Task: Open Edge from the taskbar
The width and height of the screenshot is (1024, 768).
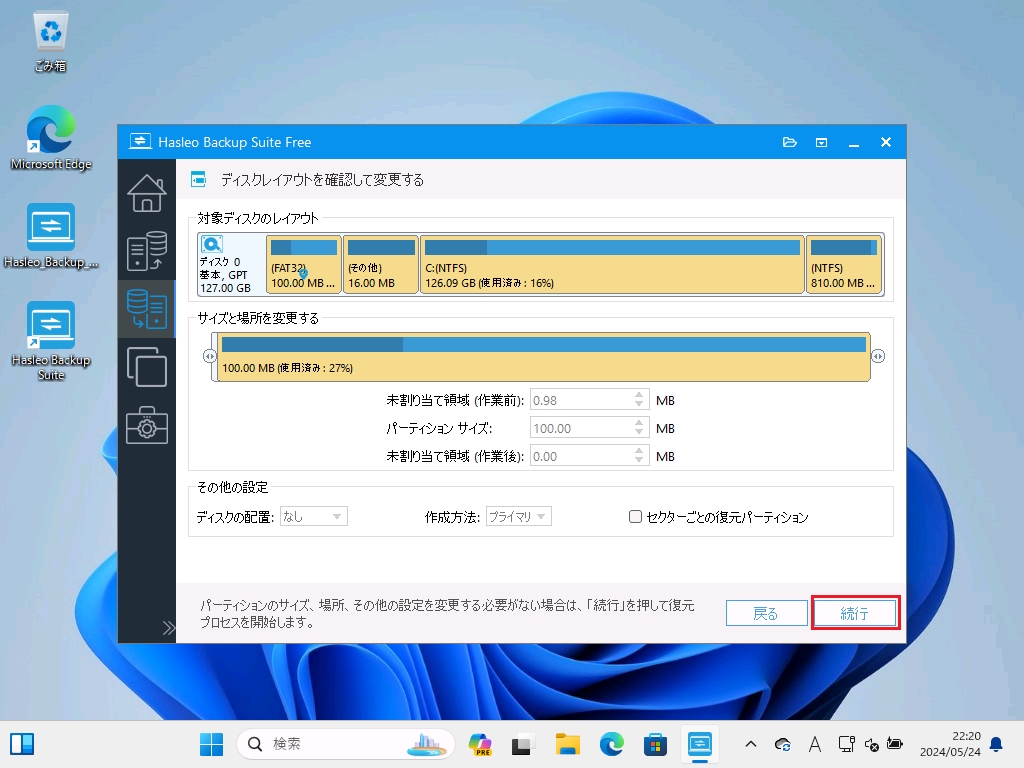Action: (x=611, y=744)
